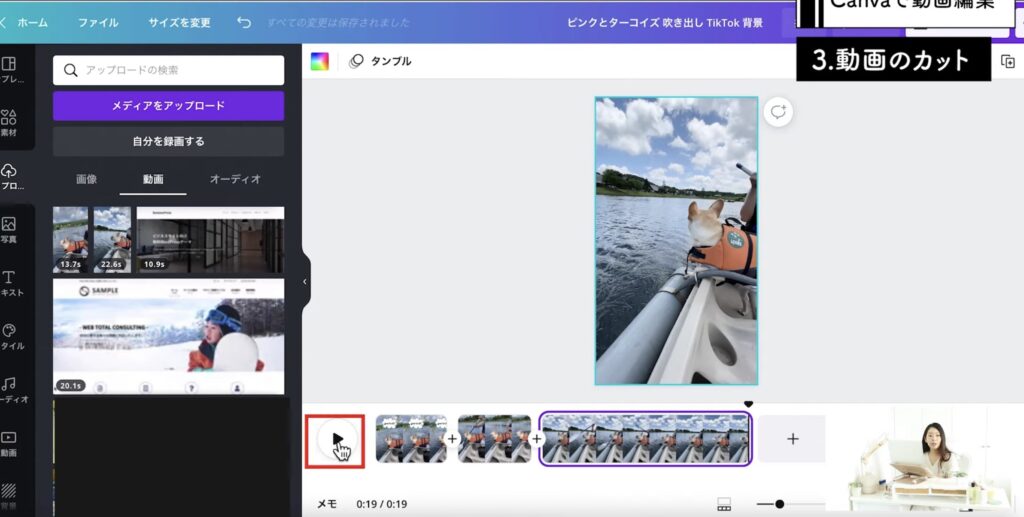Select the 13.7s video thumbnail
This screenshot has height=517, width=1024.
tap(71, 240)
